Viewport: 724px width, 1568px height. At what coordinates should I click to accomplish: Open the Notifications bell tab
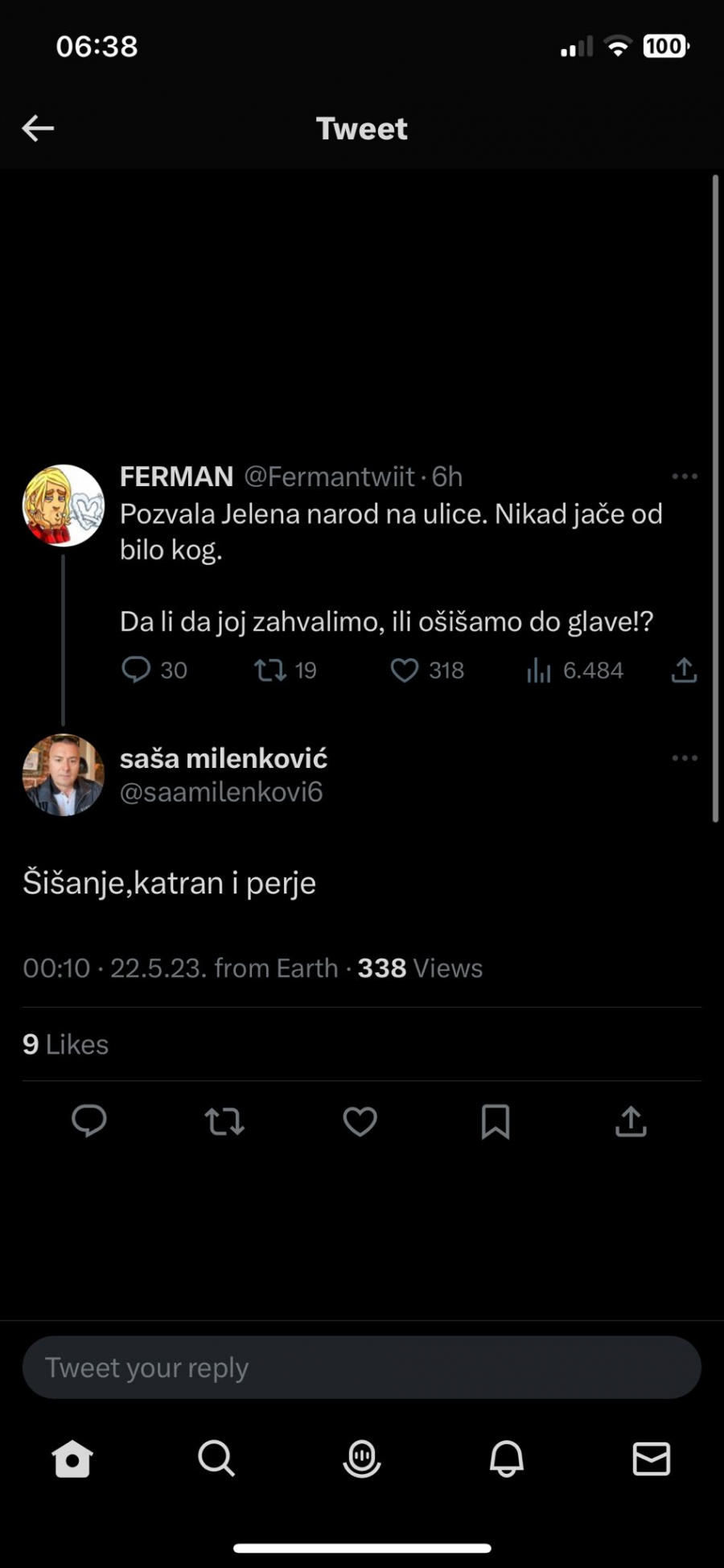pos(507,1458)
